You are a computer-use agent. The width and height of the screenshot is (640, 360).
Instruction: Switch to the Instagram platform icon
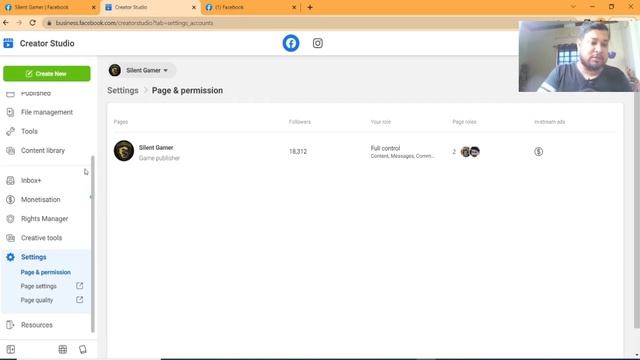coord(318,43)
